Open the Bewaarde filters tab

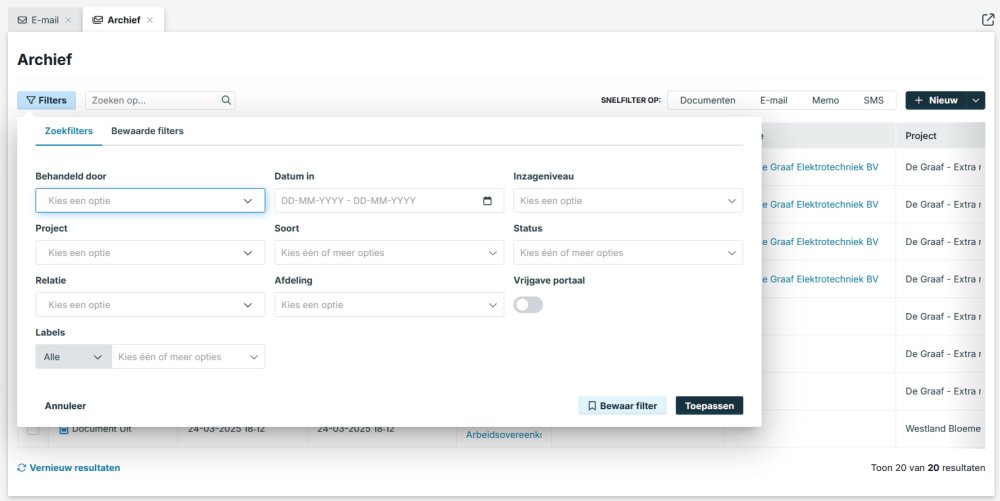pos(147,131)
